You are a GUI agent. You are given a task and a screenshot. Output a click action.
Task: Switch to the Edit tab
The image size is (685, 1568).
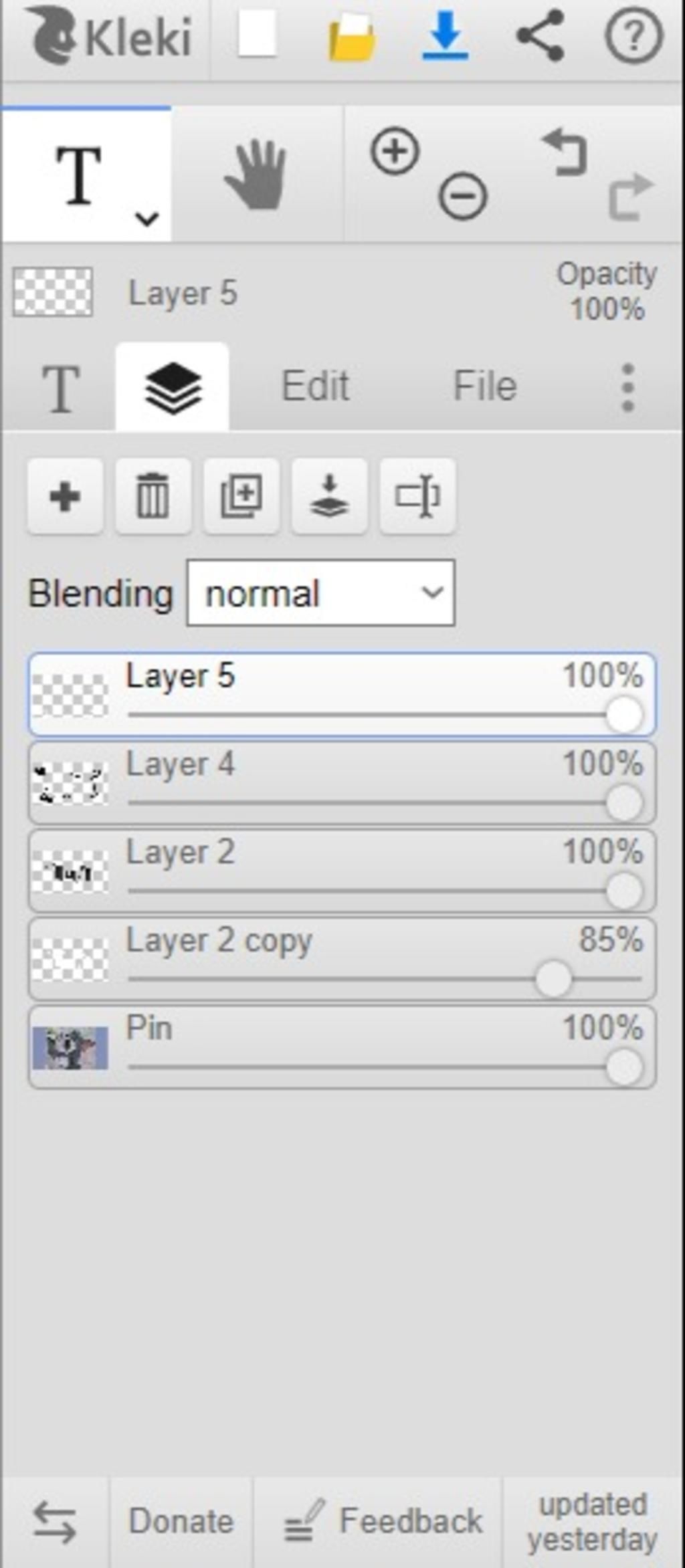tap(315, 386)
